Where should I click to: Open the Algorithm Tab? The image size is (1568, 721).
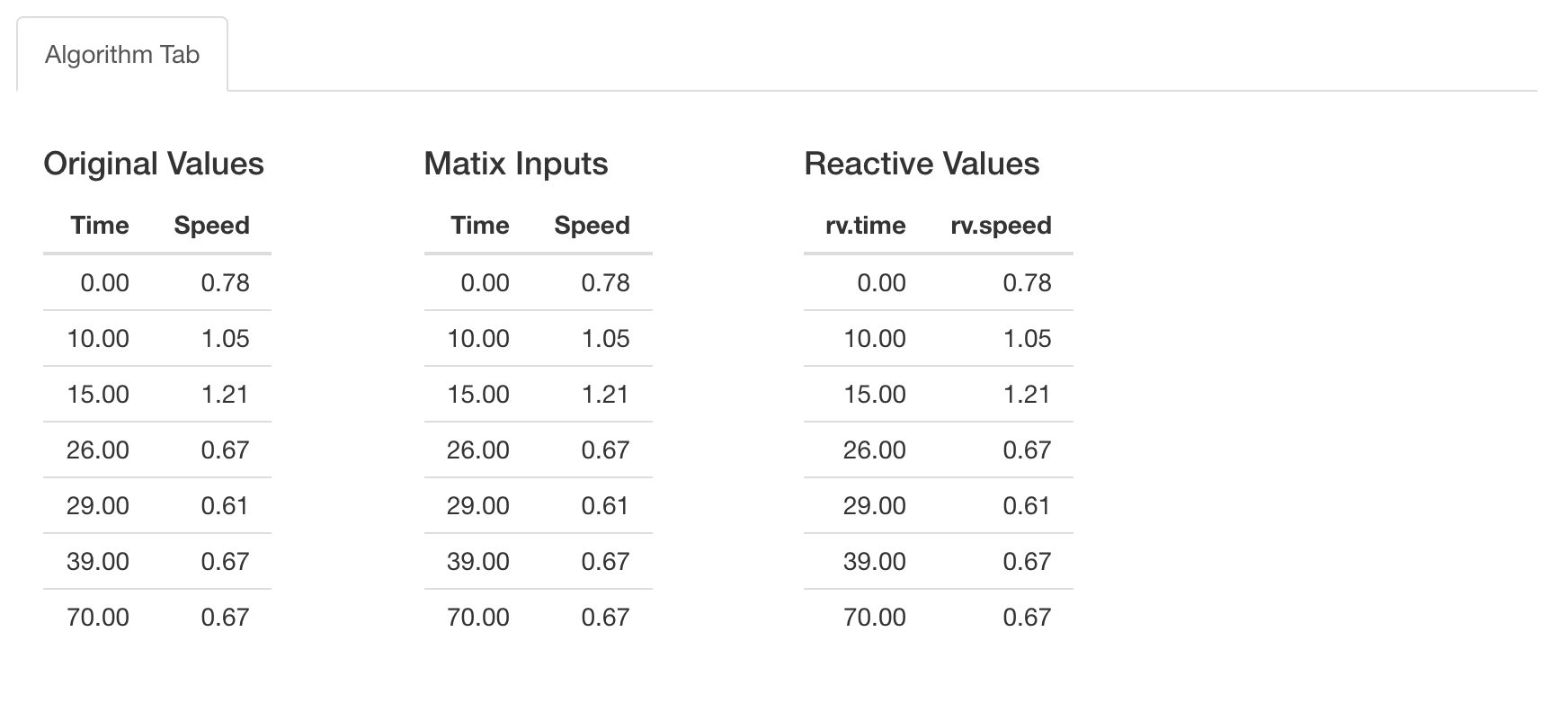click(122, 55)
